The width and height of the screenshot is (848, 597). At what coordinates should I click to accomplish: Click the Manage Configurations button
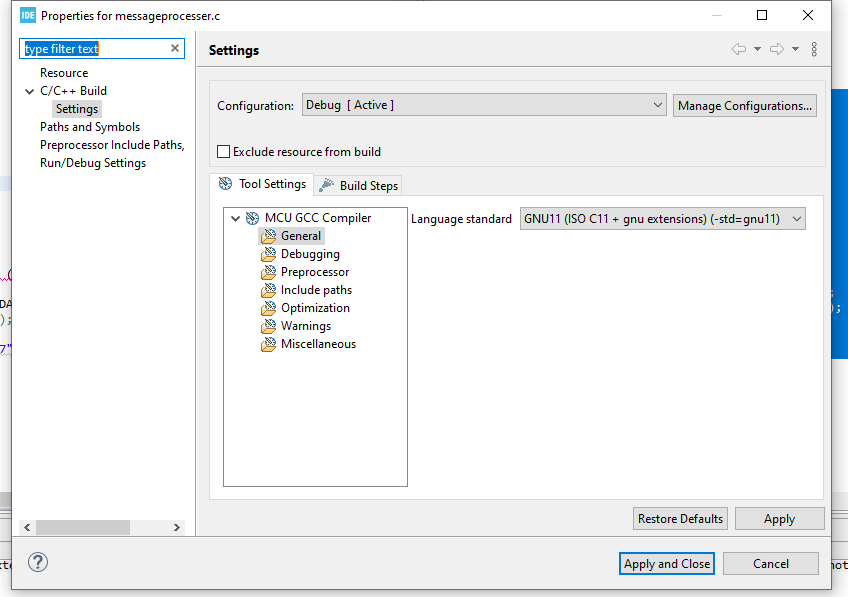click(745, 105)
